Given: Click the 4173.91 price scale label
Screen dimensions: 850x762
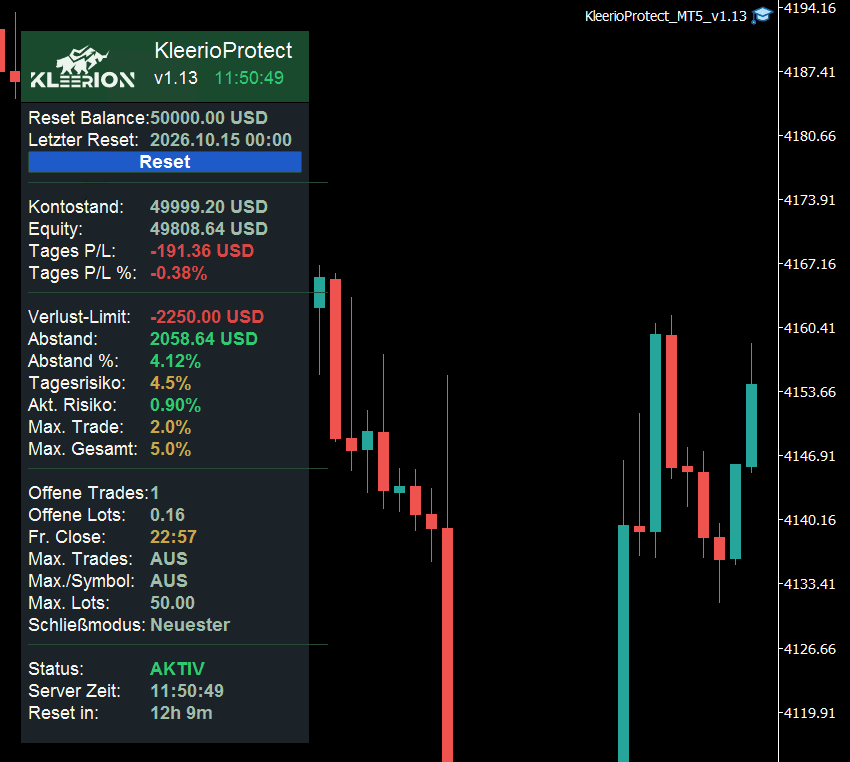Looking at the screenshot, I should click(810, 200).
